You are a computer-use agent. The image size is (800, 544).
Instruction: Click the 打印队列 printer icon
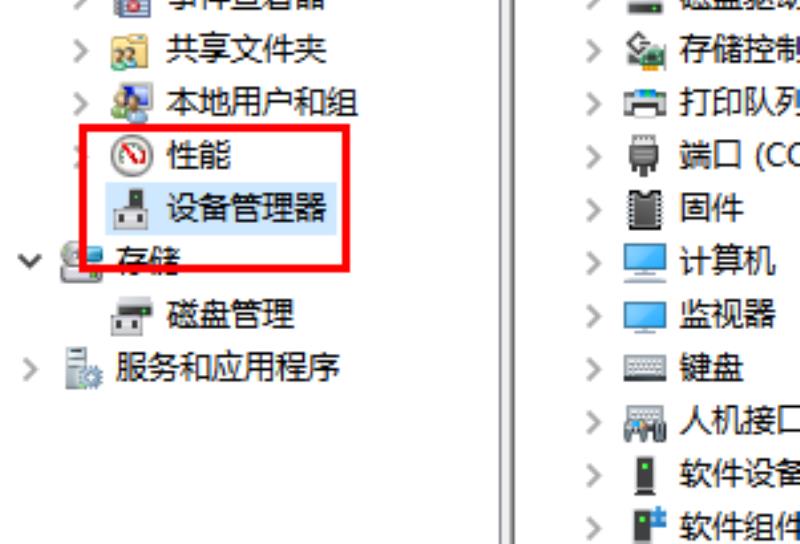coord(645,103)
